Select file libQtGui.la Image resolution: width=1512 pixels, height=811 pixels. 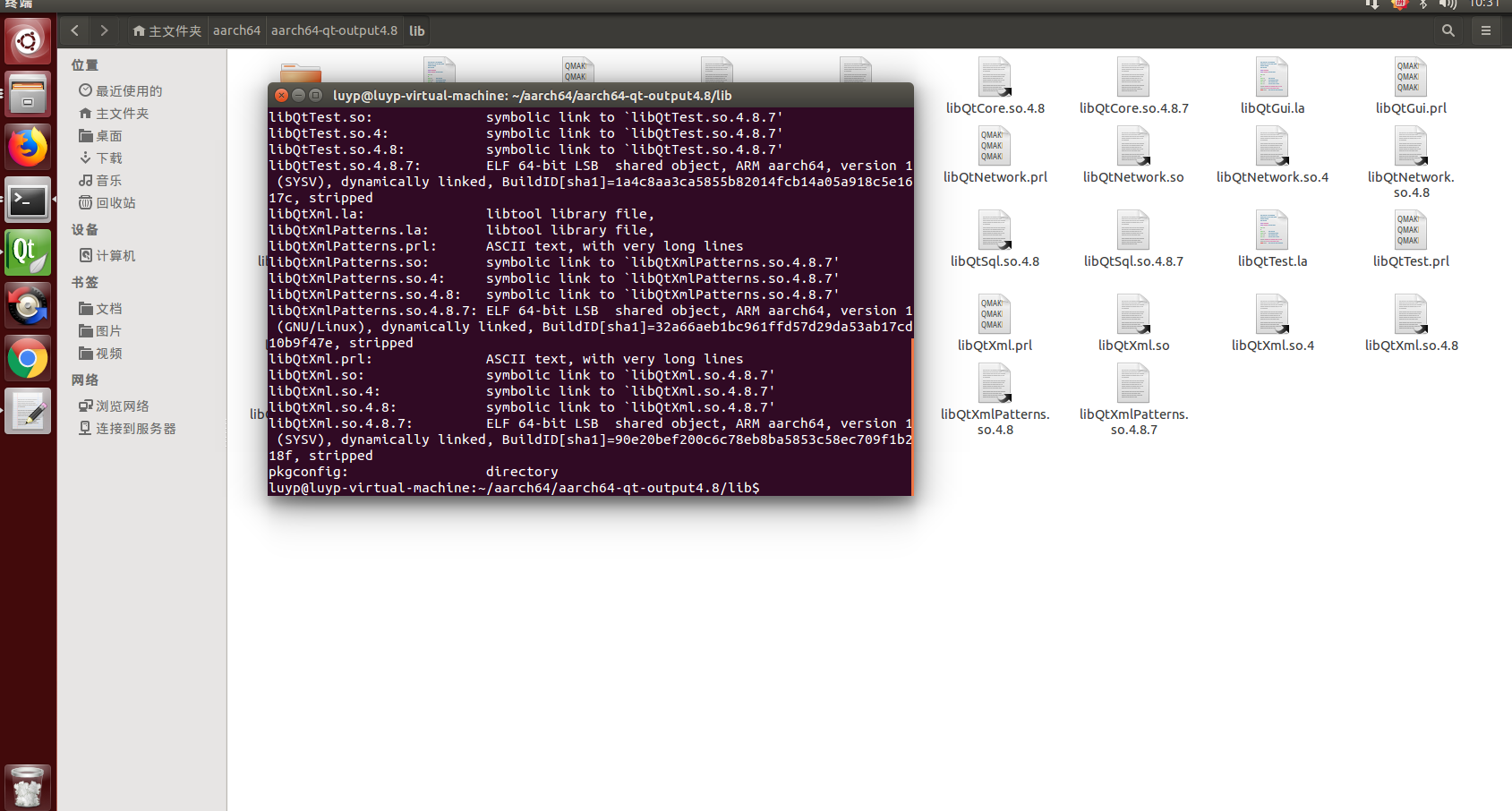click(x=1272, y=86)
